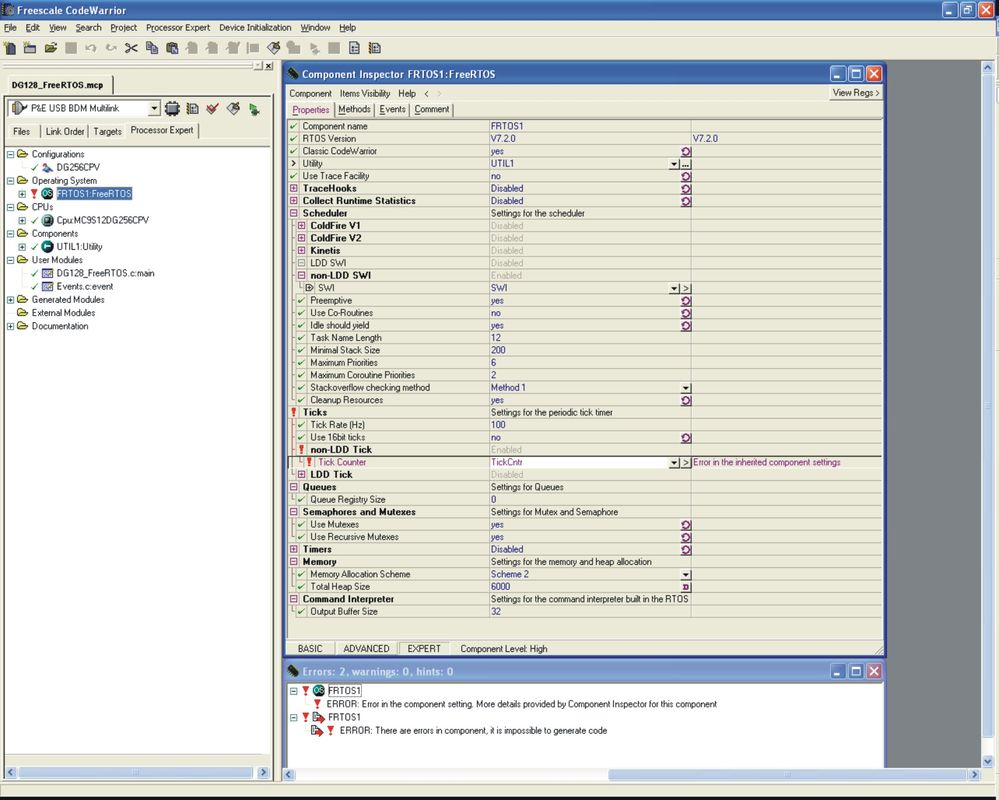Image resolution: width=999 pixels, height=800 pixels.
Task: Click the Open folder toolbar icon
Action: coord(51,48)
